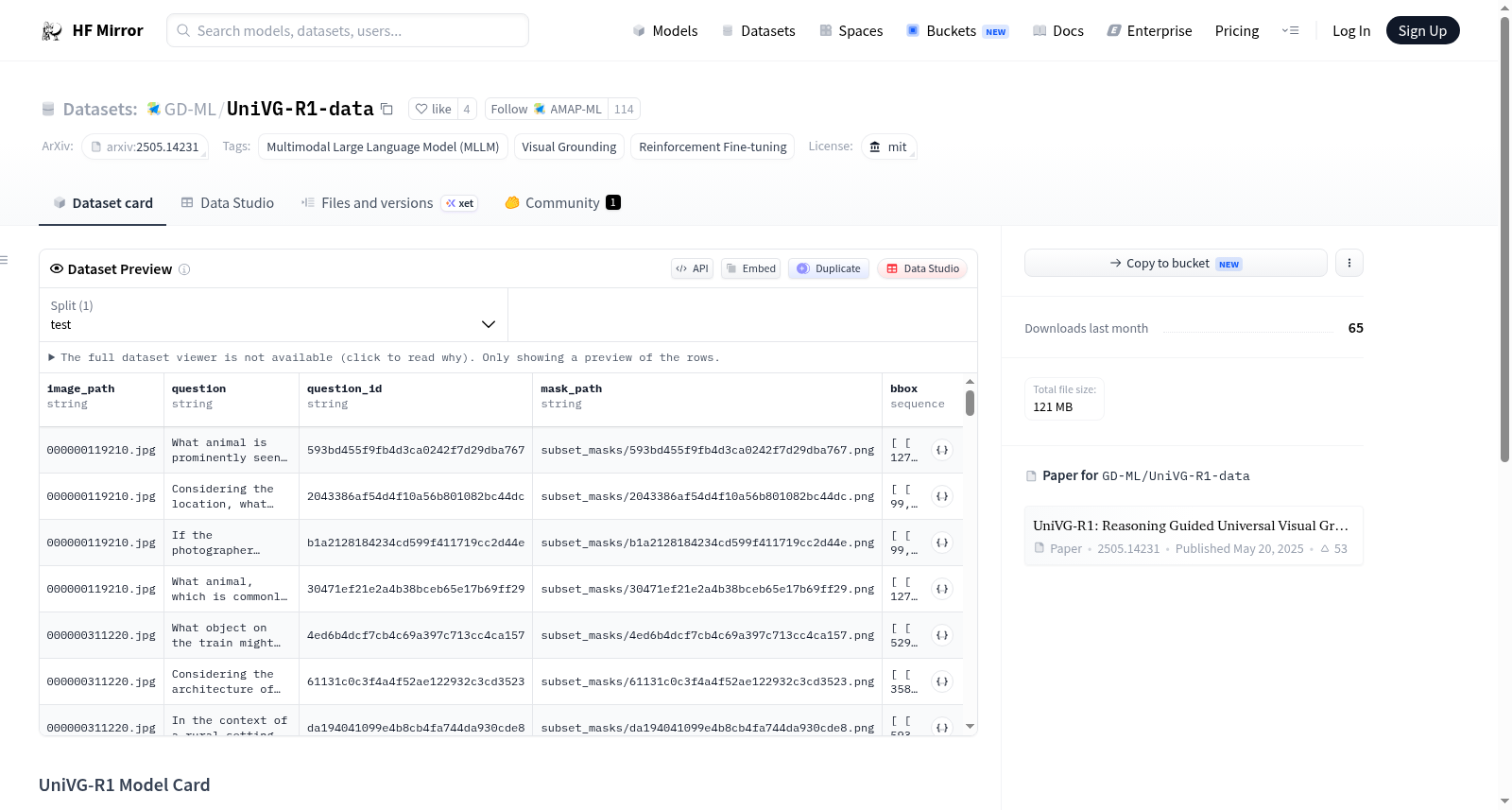Click the UniVG-R1 Model Card heading
Screen dimensions: 1512x810
(125, 784)
